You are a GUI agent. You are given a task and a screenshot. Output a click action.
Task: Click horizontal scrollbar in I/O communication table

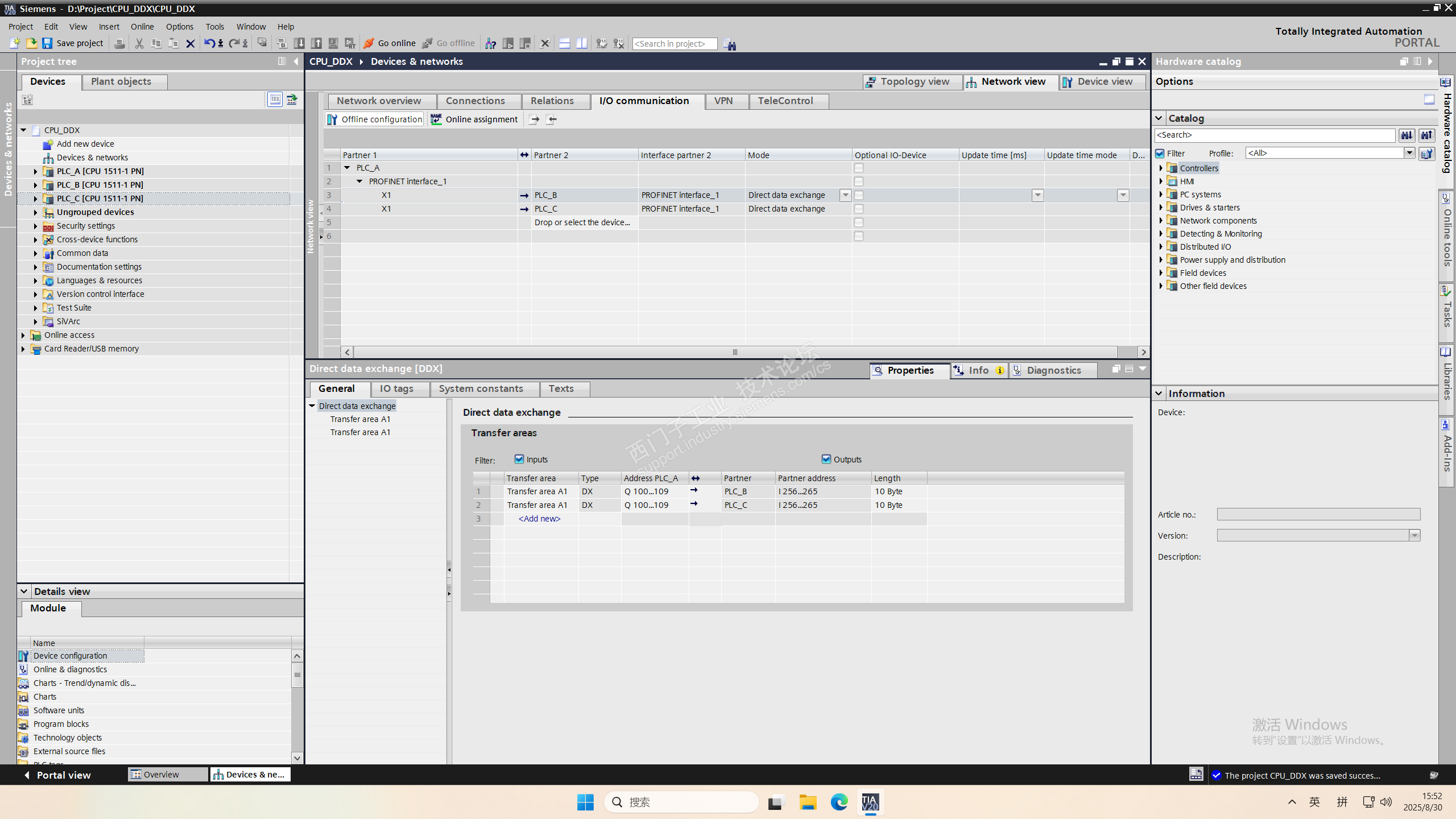click(734, 352)
